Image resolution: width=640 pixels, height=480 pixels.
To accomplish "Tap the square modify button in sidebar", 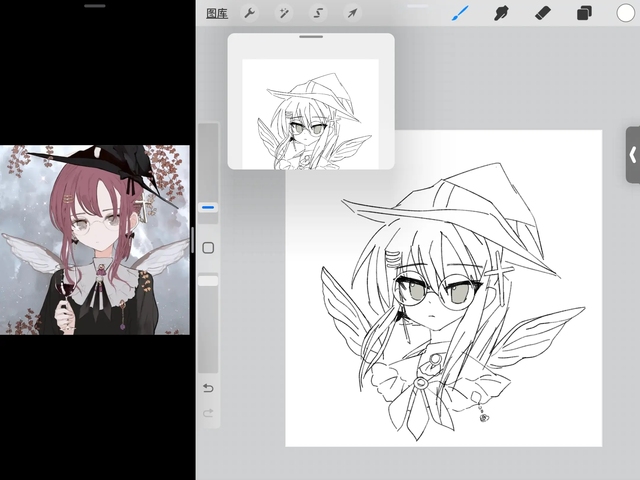I will click(208, 248).
